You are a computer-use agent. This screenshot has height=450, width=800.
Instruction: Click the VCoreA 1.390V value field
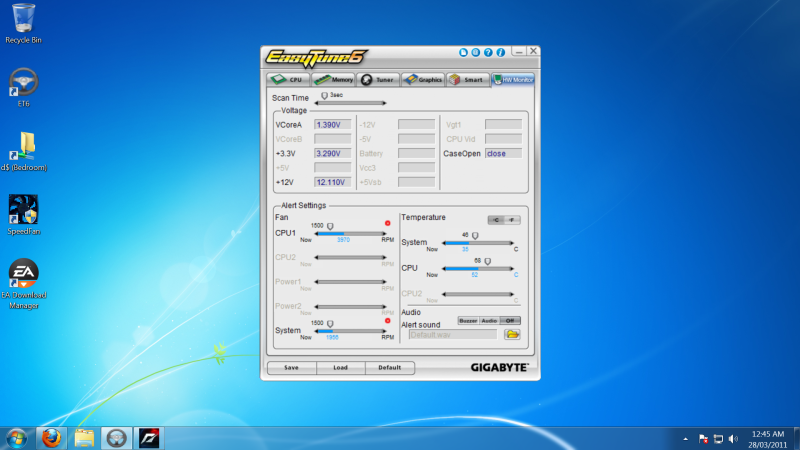(x=333, y=124)
